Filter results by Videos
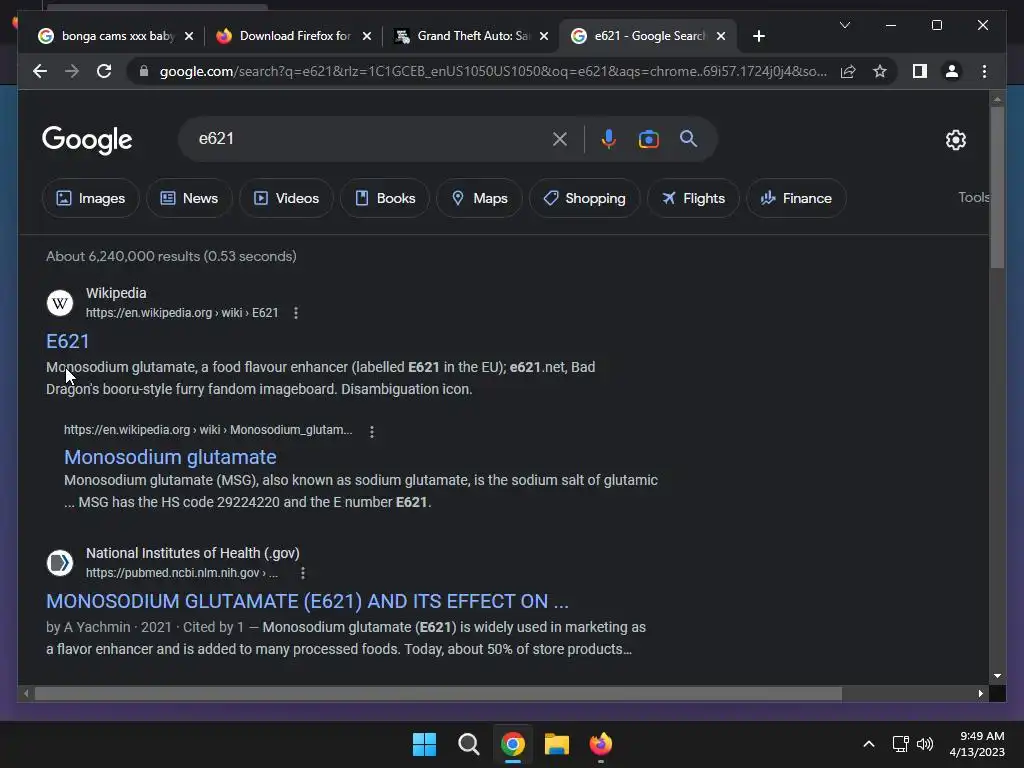This screenshot has width=1024, height=768. coord(286,198)
